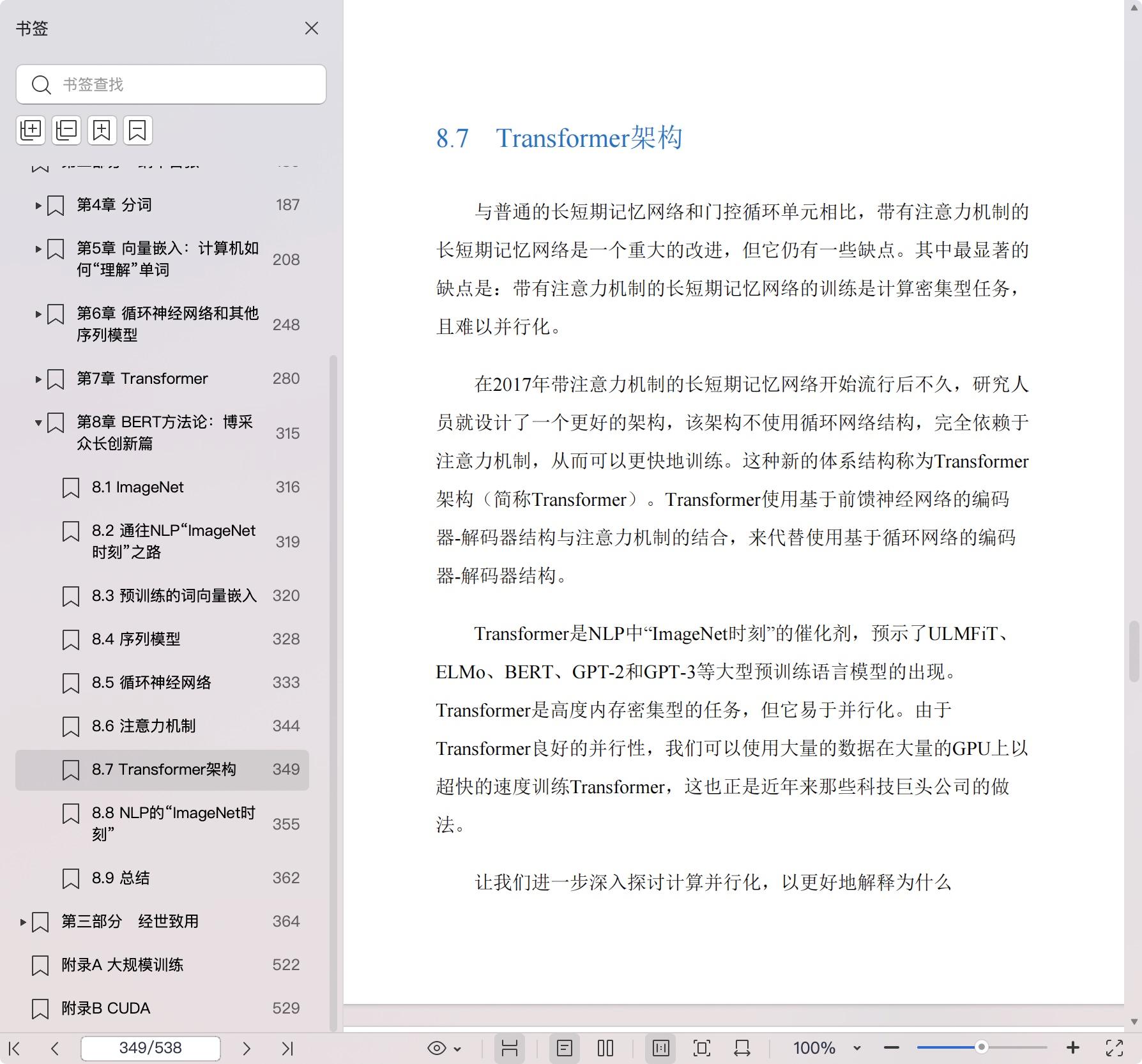Expand 第7章 Transformer chapter
Screen dimensions: 1142x1064
point(38,379)
